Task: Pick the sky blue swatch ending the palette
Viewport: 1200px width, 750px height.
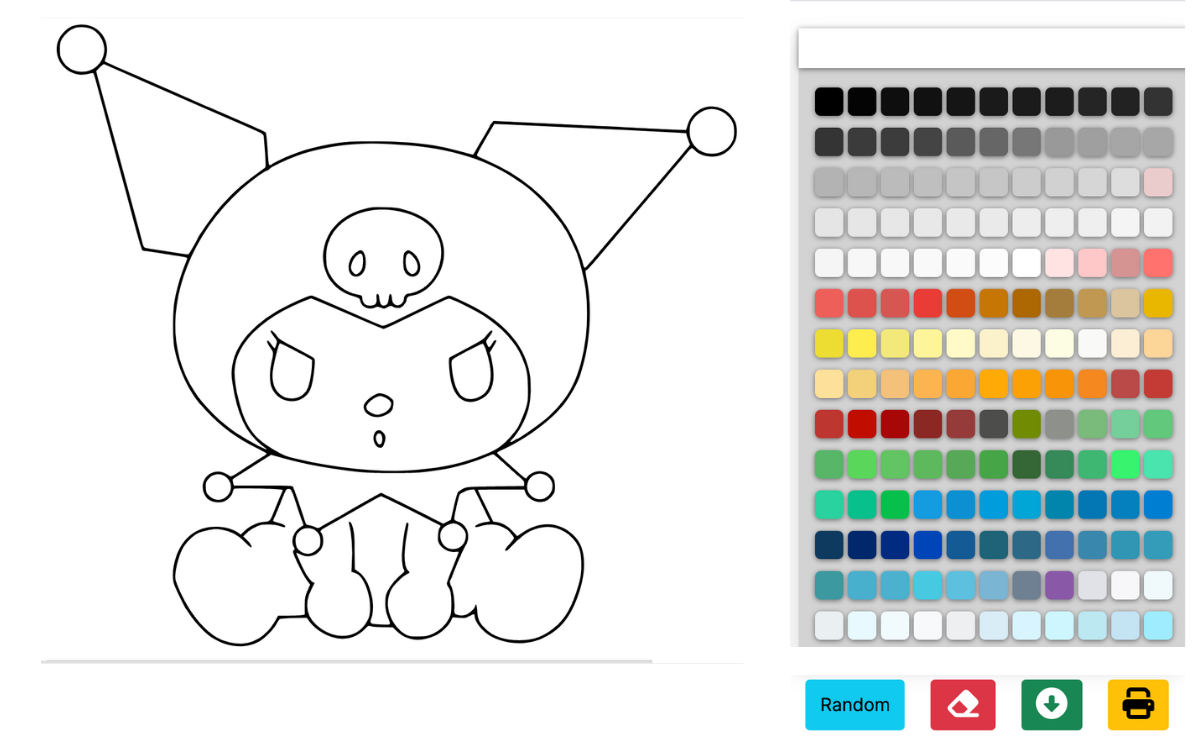Action: [1158, 625]
